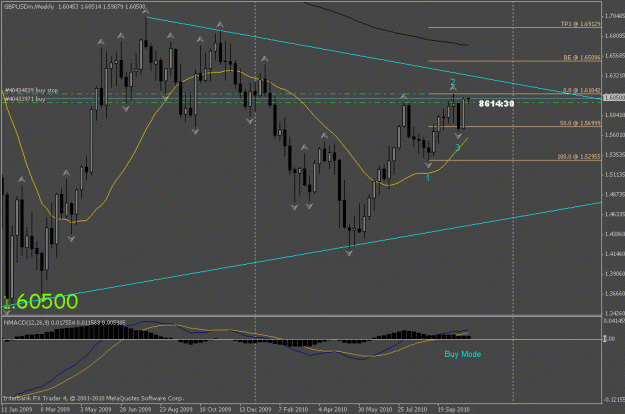Select the BE @ 1.65086 level label
The image size is (625, 414).
click(x=582, y=57)
